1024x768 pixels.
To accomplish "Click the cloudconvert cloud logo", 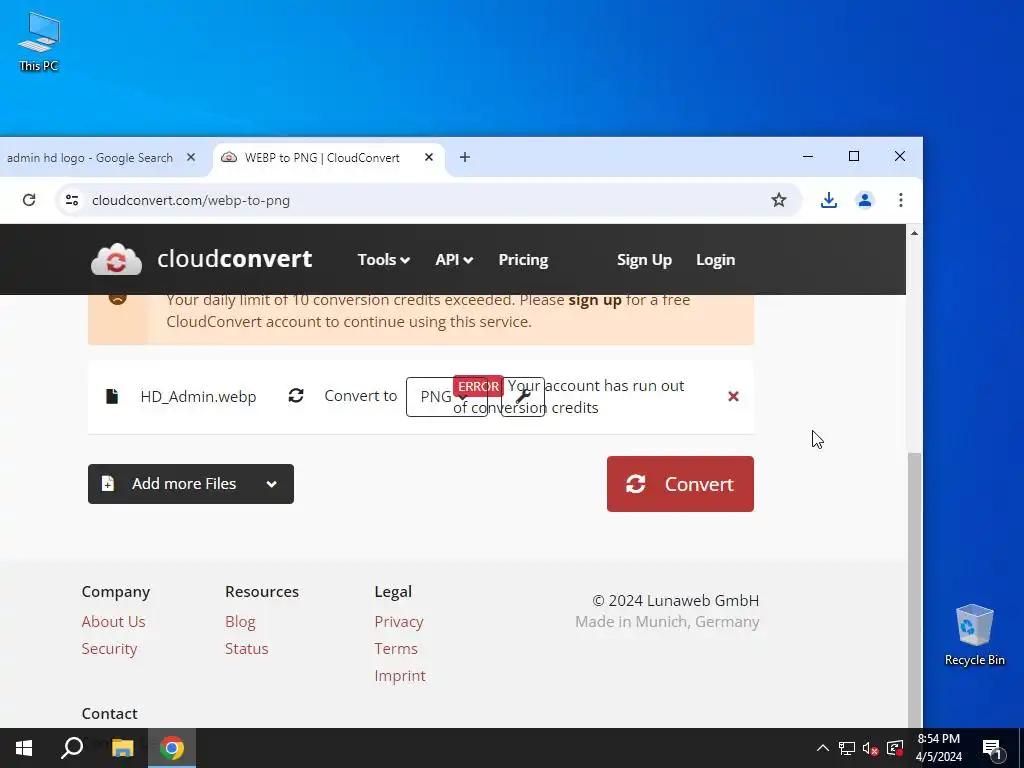I will click(x=116, y=259).
